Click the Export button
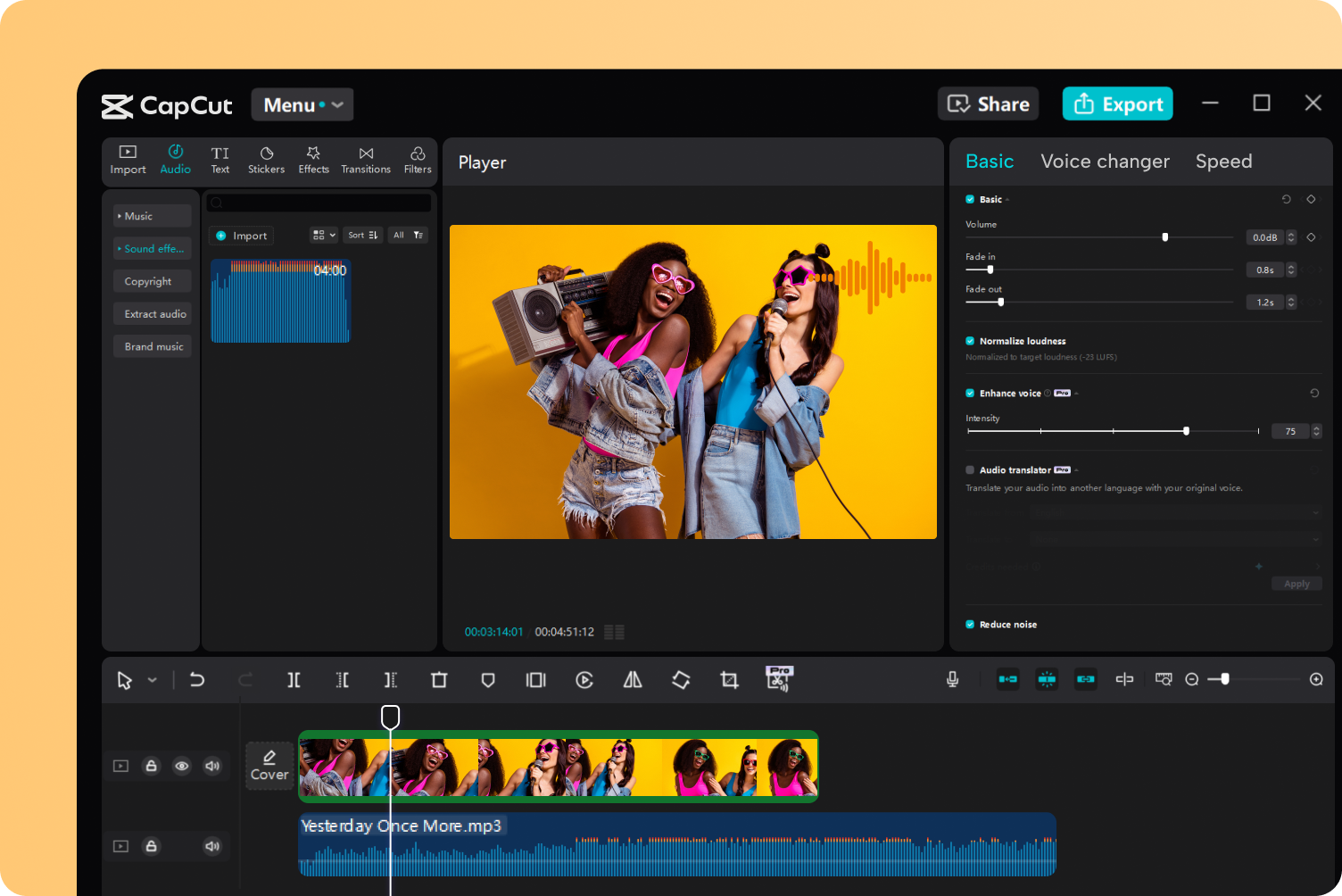Viewport: 1342px width, 896px height. coord(1117,104)
